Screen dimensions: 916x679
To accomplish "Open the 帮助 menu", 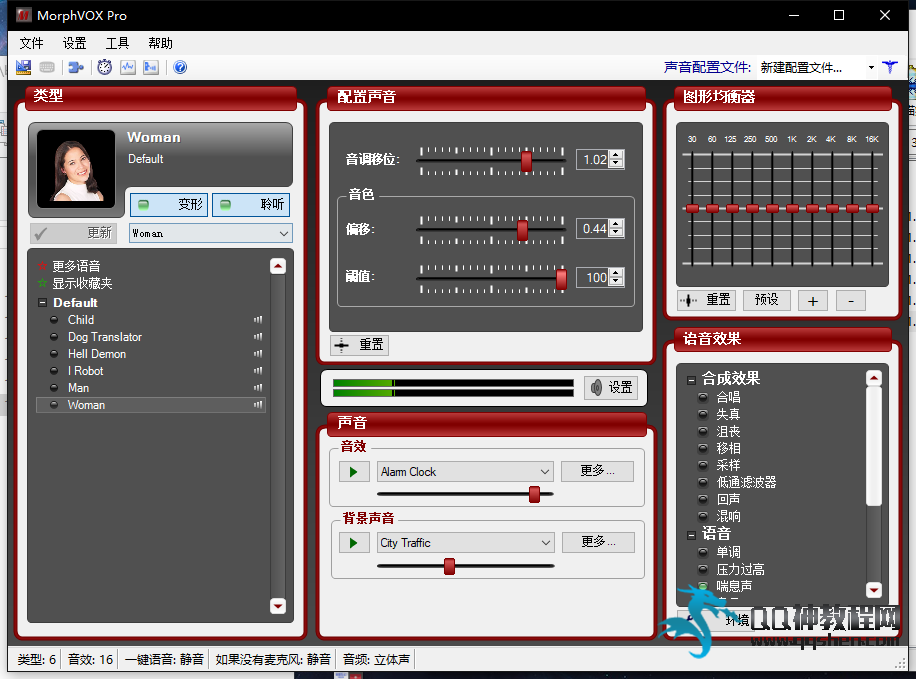I will coord(160,43).
